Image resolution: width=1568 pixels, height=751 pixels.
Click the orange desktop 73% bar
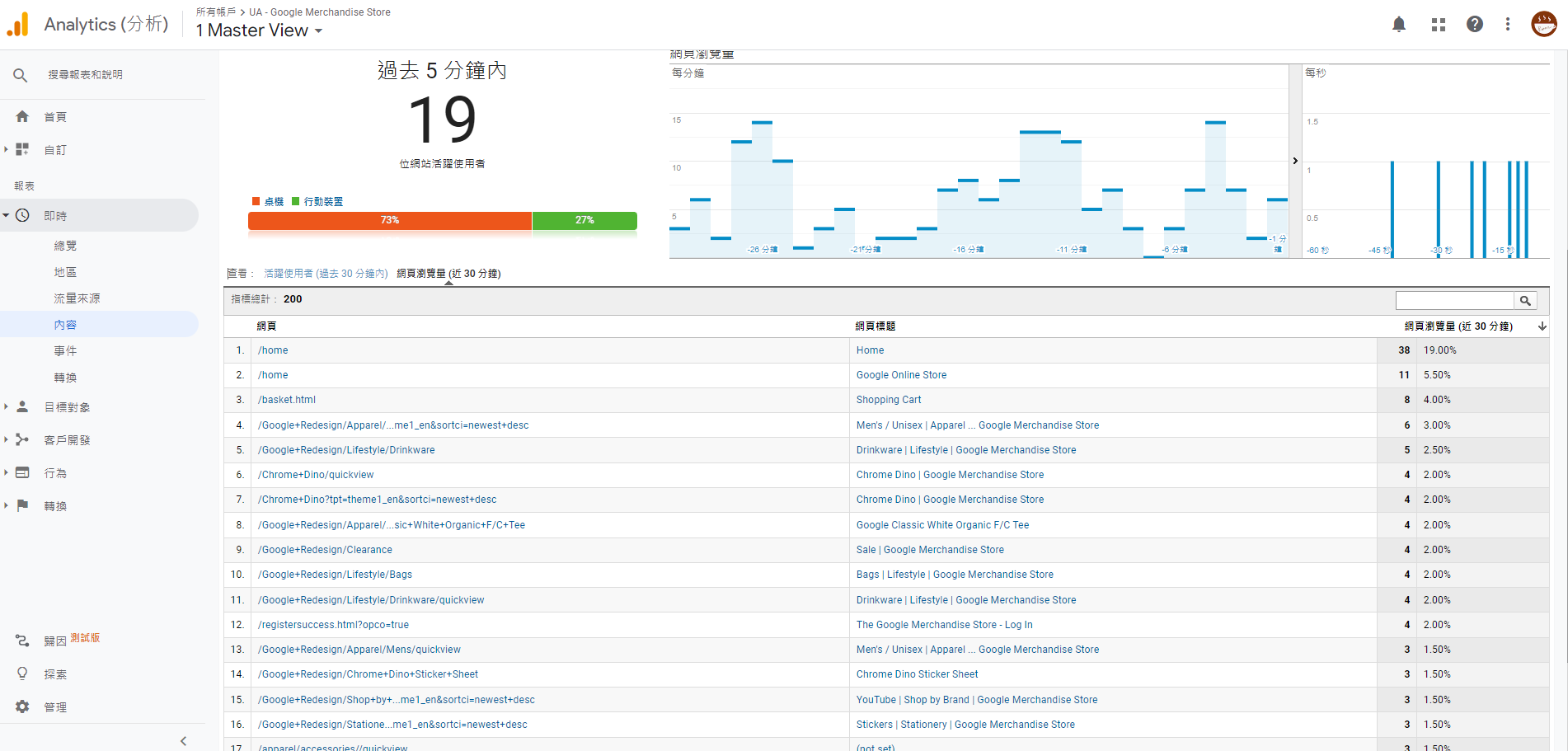coord(390,220)
